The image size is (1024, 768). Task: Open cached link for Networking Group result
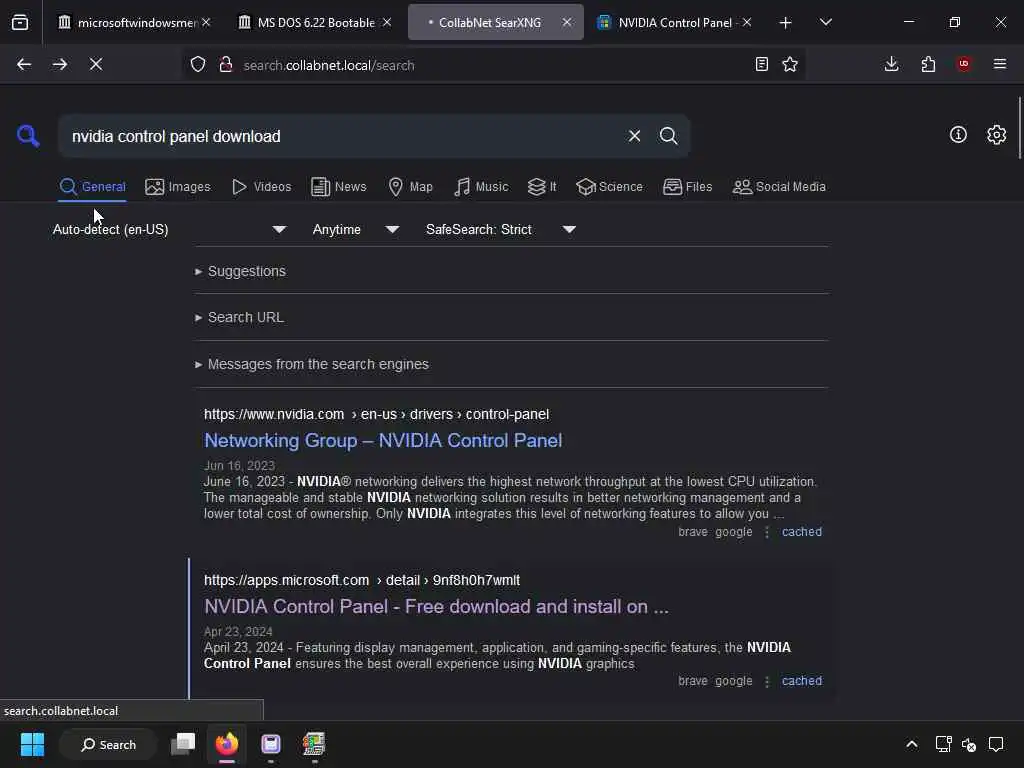(x=801, y=532)
